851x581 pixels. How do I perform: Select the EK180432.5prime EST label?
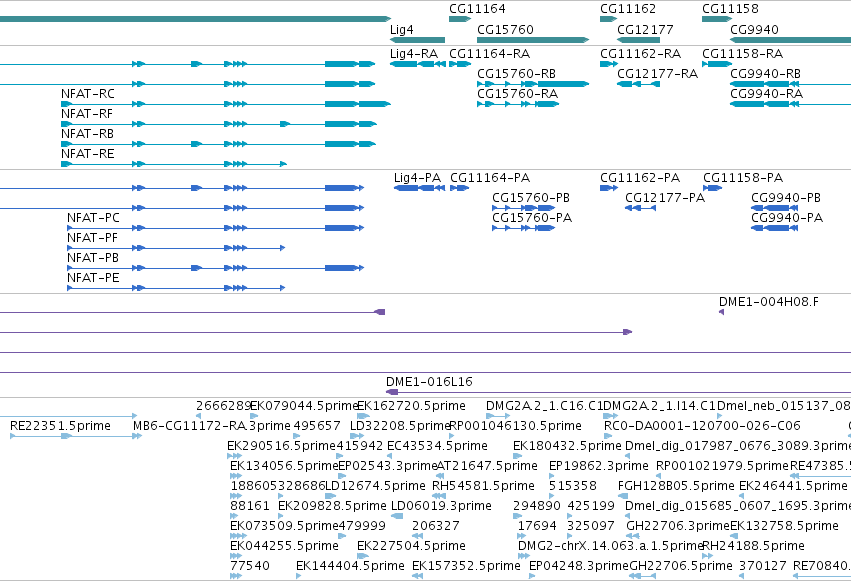pyautogui.click(x=567, y=446)
